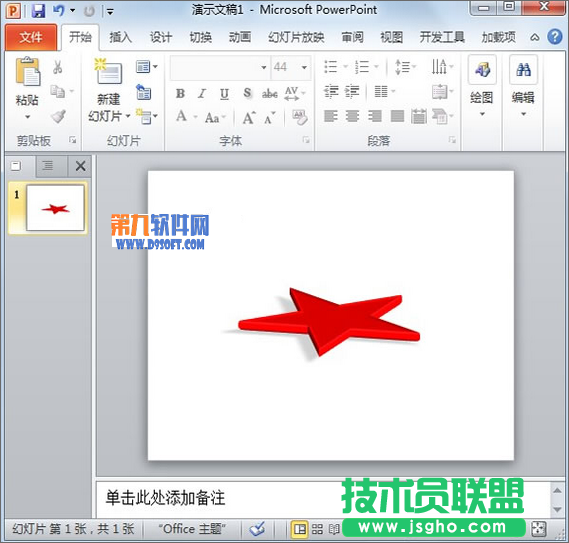Click the Bullets list icon
The width and height of the screenshot is (569, 543).
point(331,67)
